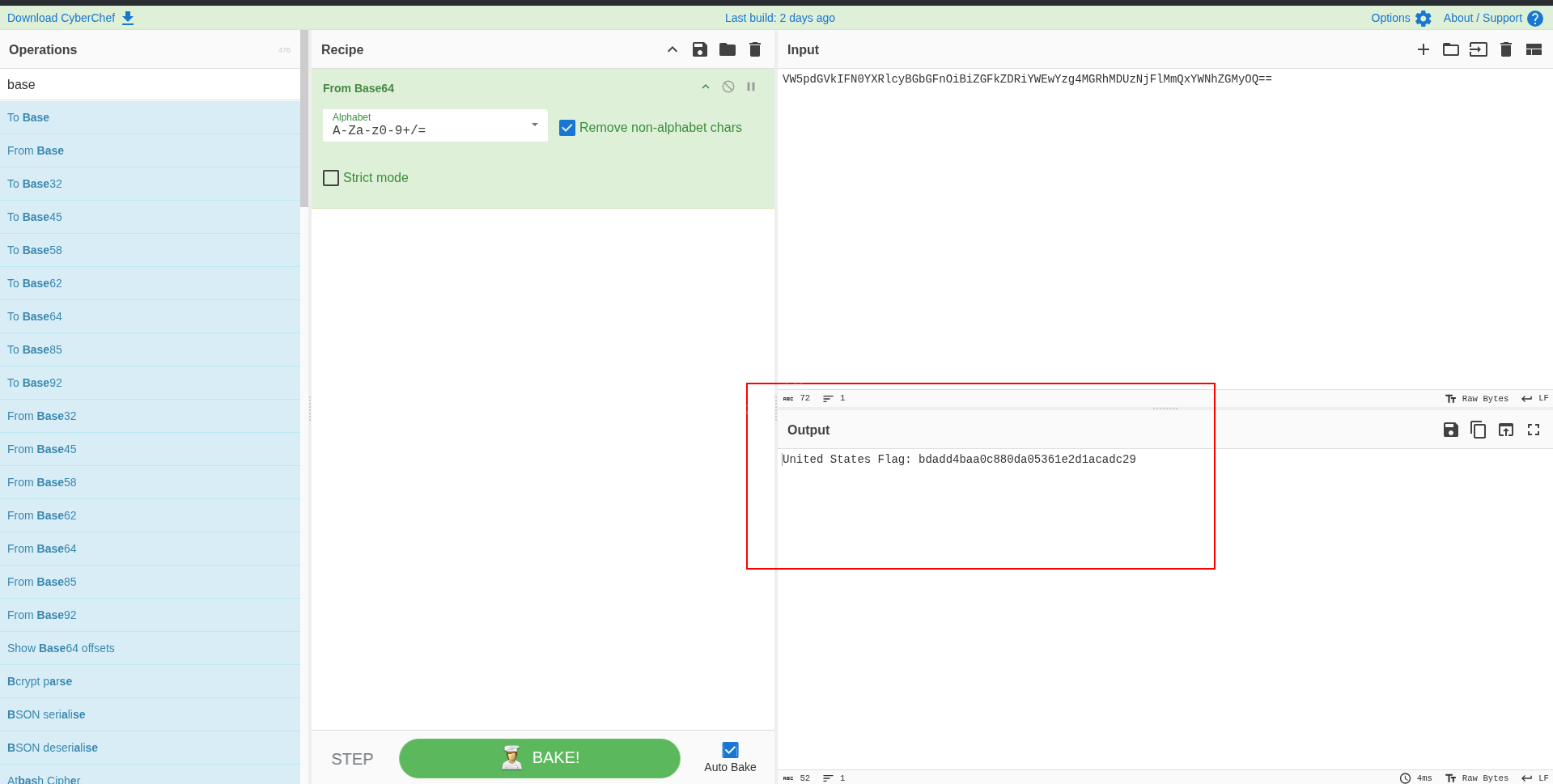1553x784 pixels.
Task: Select the From Base85 operation
Action: 151,582
